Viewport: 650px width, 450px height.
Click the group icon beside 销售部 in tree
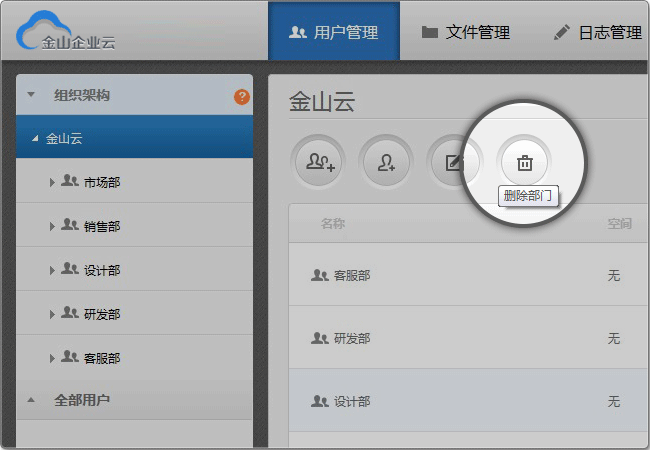[70, 225]
